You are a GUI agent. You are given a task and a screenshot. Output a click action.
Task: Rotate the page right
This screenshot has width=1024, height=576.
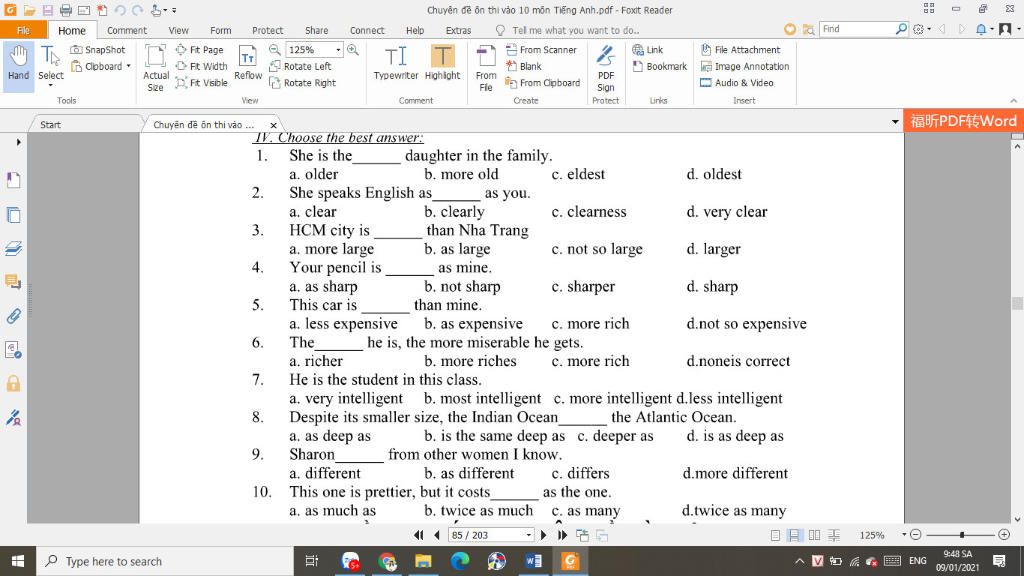tap(302, 83)
